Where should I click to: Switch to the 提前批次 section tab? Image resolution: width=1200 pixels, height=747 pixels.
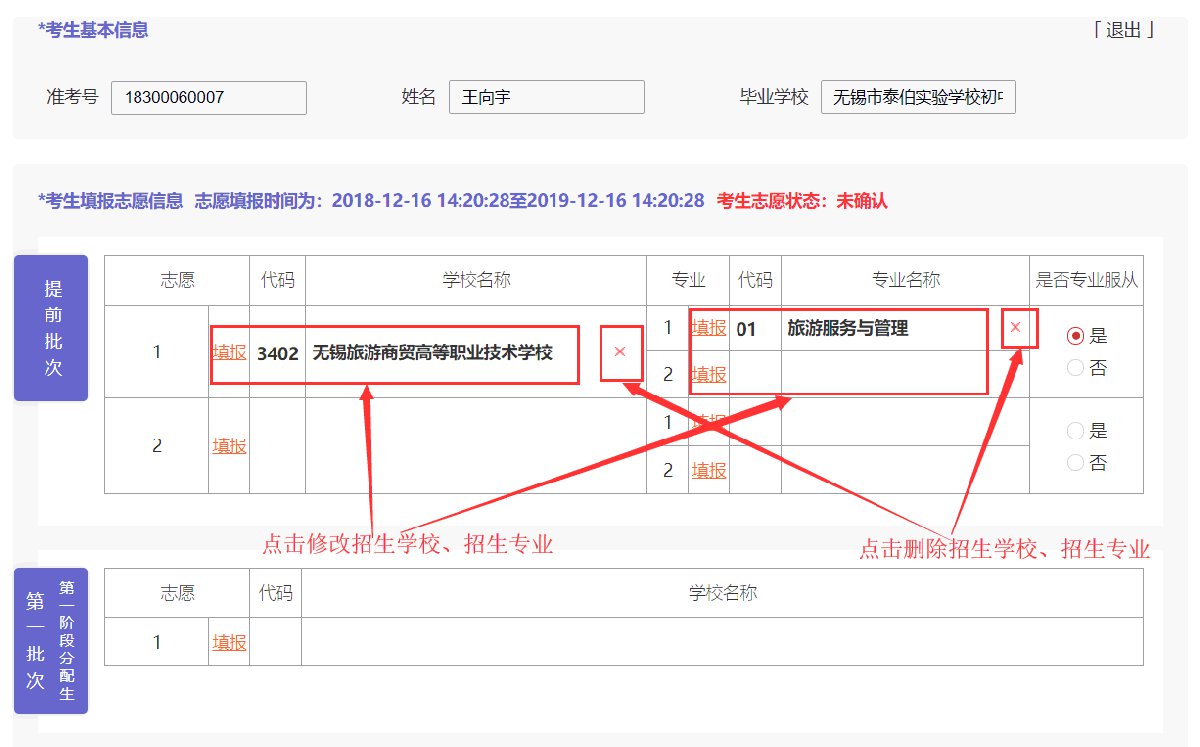51,328
